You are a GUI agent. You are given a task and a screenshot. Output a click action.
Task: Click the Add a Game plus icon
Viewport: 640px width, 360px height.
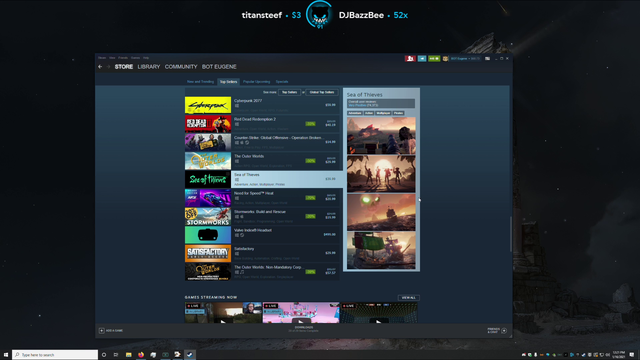coord(102,331)
